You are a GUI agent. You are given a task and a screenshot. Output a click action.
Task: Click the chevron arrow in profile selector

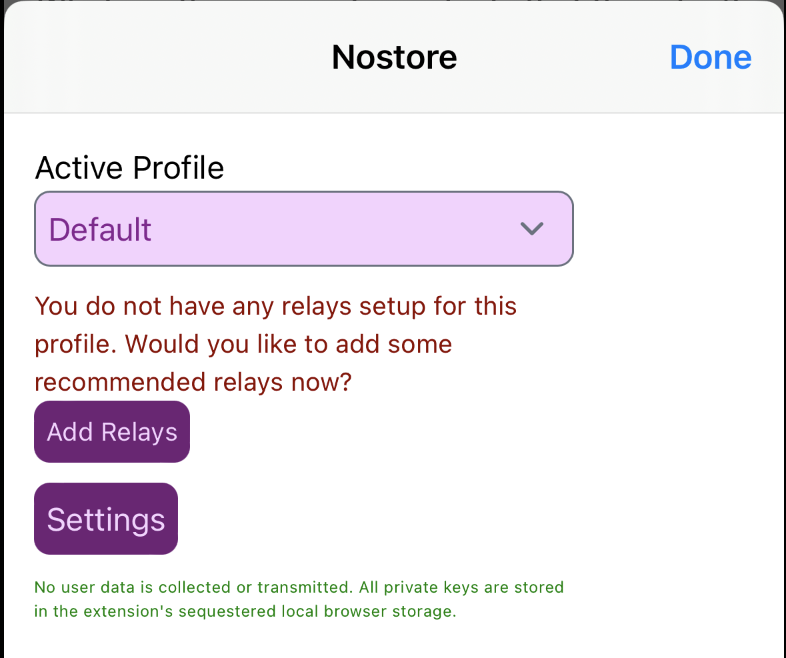532,229
